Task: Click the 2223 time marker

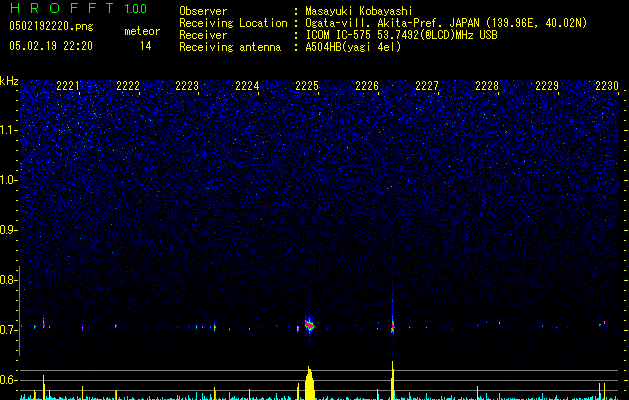Action: (x=187, y=86)
